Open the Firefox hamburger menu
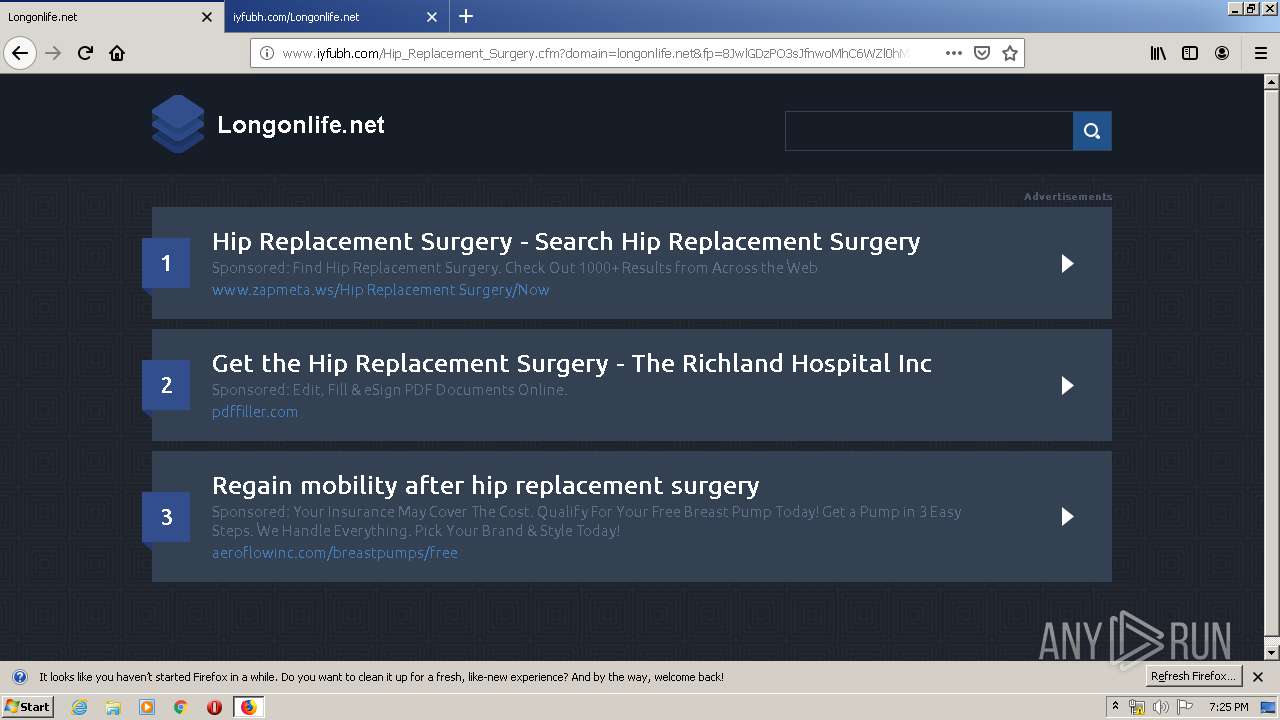 [1260, 53]
